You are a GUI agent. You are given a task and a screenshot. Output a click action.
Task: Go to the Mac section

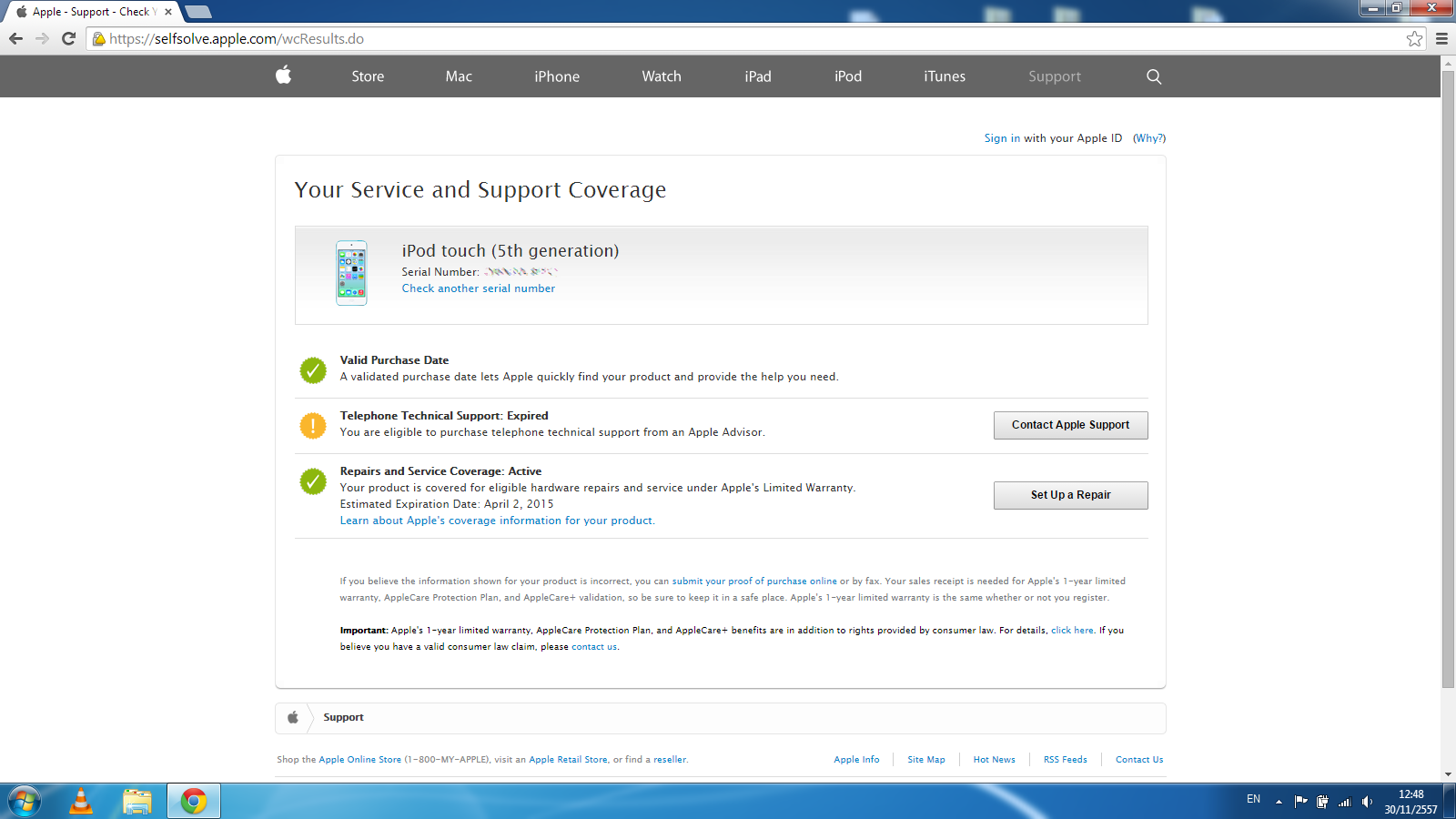coord(459,76)
